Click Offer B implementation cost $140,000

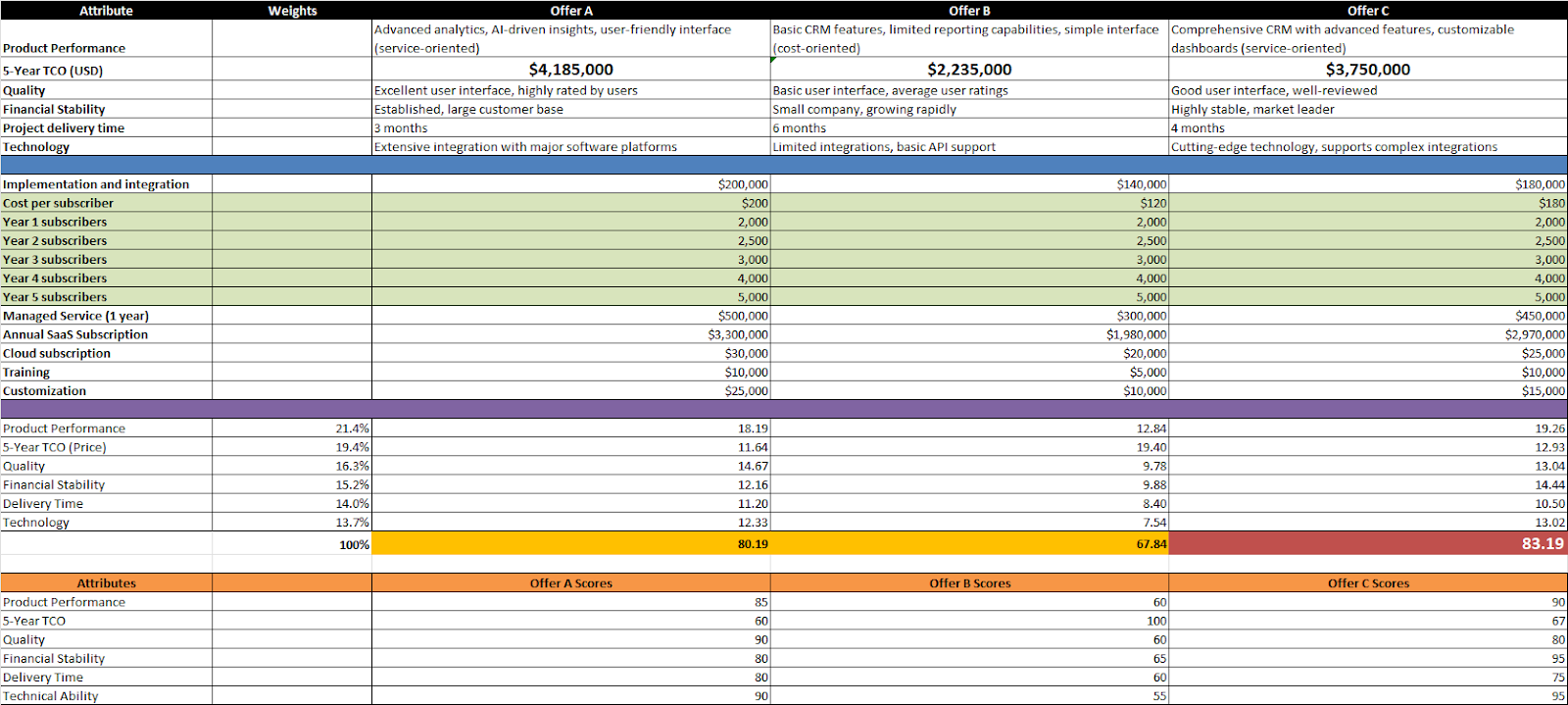click(x=969, y=184)
